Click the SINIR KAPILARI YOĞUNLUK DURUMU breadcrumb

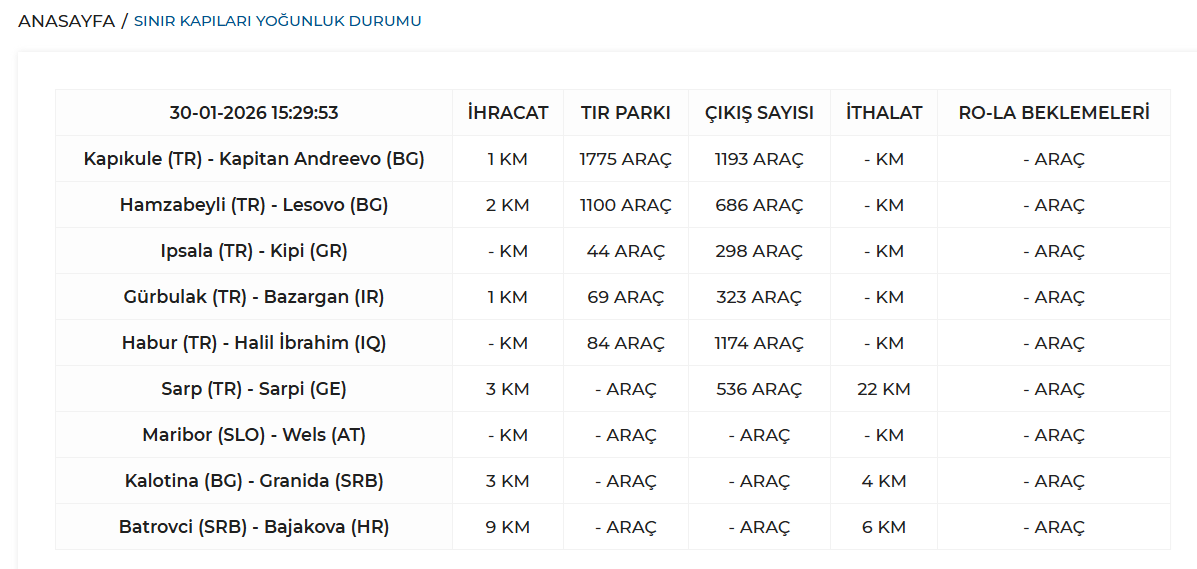277,21
